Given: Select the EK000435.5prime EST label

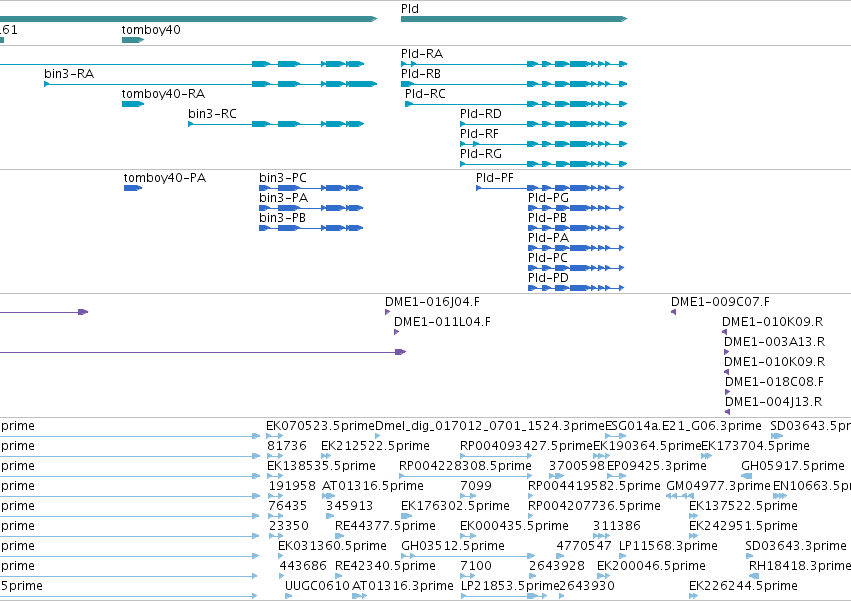Looking at the screenshot, I should [514, 526].
